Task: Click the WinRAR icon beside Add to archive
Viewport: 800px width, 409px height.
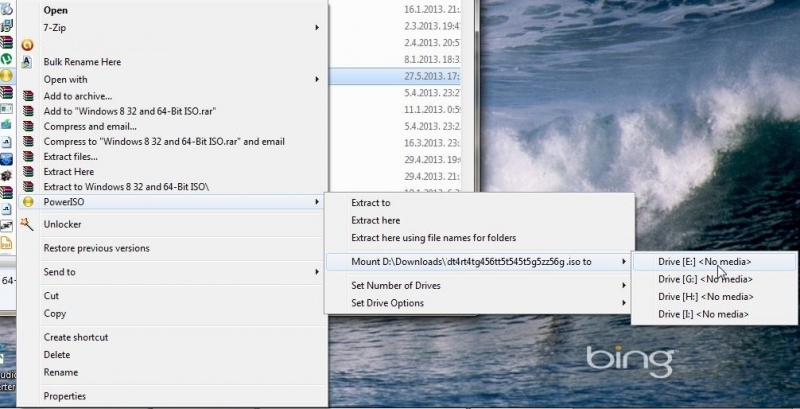Action: [28, 95]
